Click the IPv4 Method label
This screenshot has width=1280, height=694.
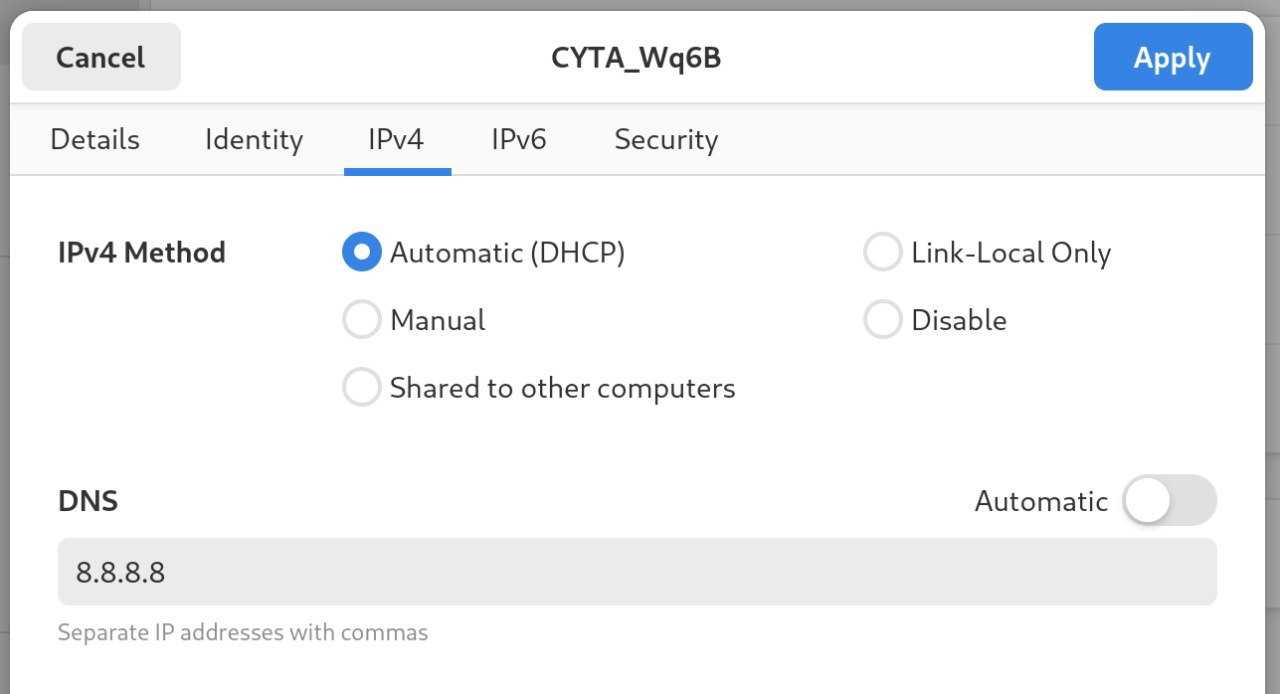(x=141, y=253)
